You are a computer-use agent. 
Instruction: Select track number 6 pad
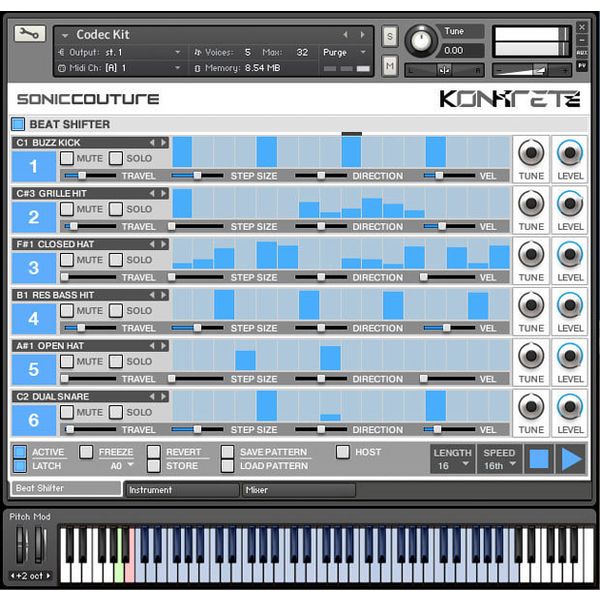click(x=34, y=420)
